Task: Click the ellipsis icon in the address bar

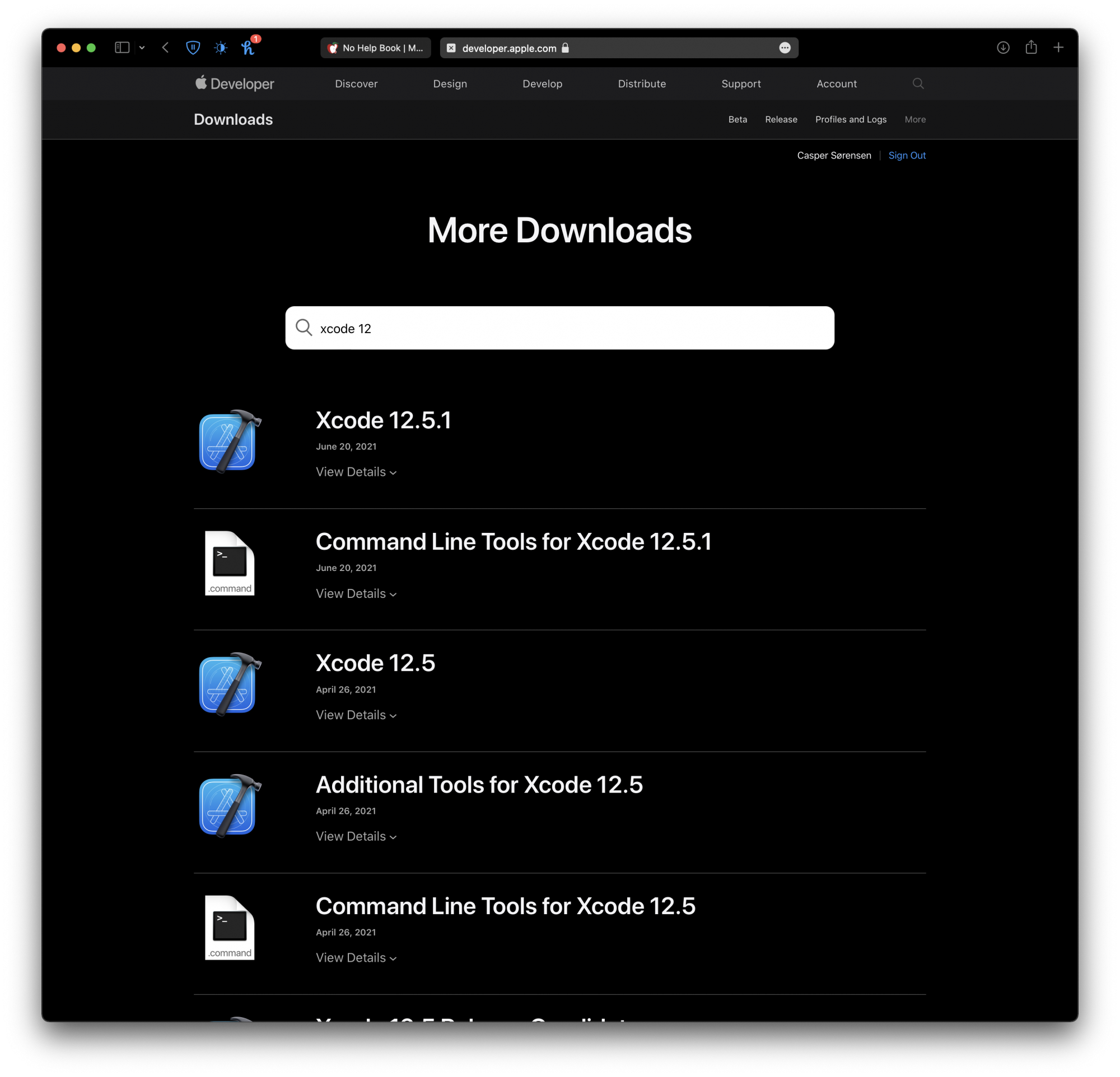Action: point(785,48)
